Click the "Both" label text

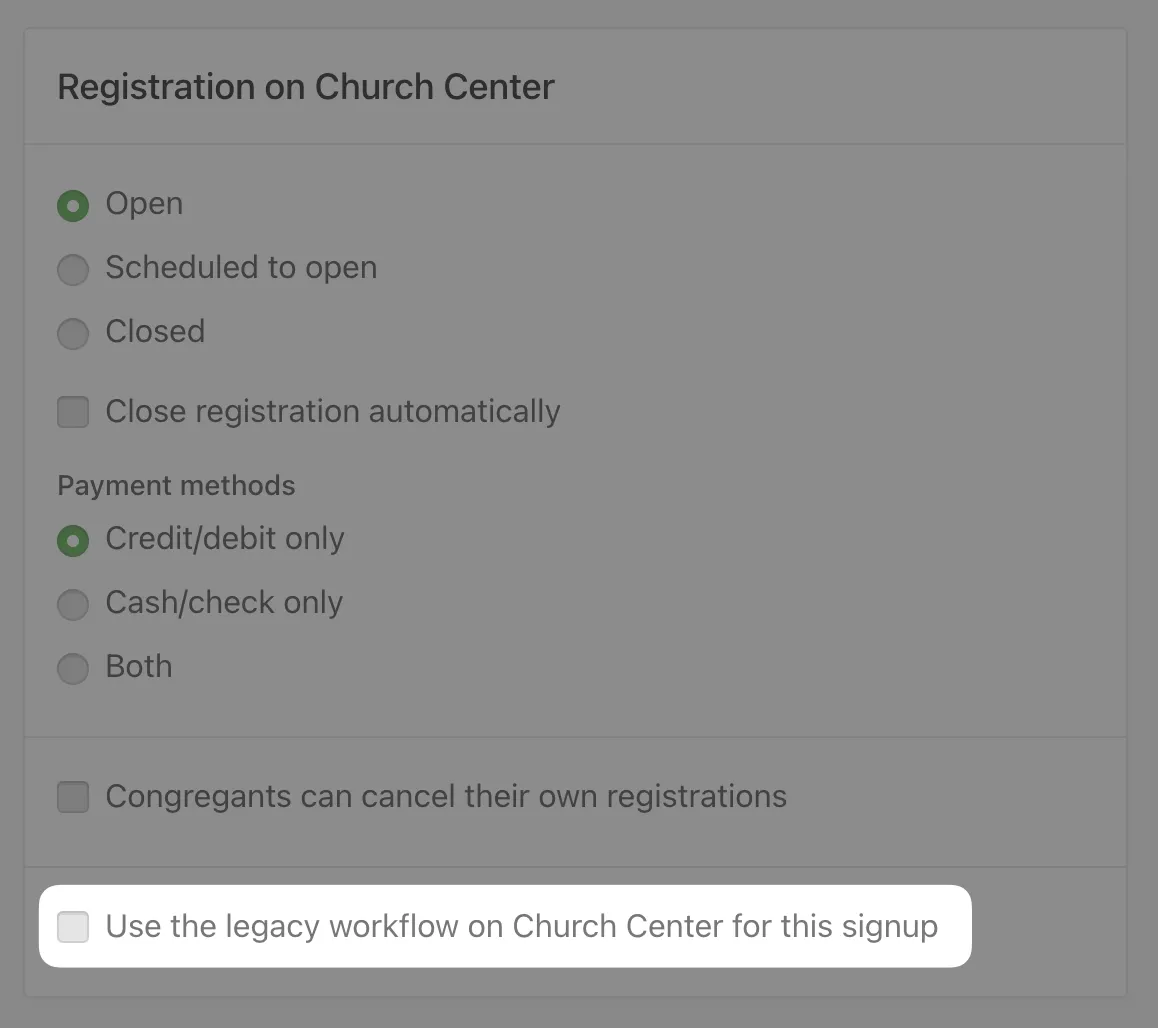[x=139, y=667]
